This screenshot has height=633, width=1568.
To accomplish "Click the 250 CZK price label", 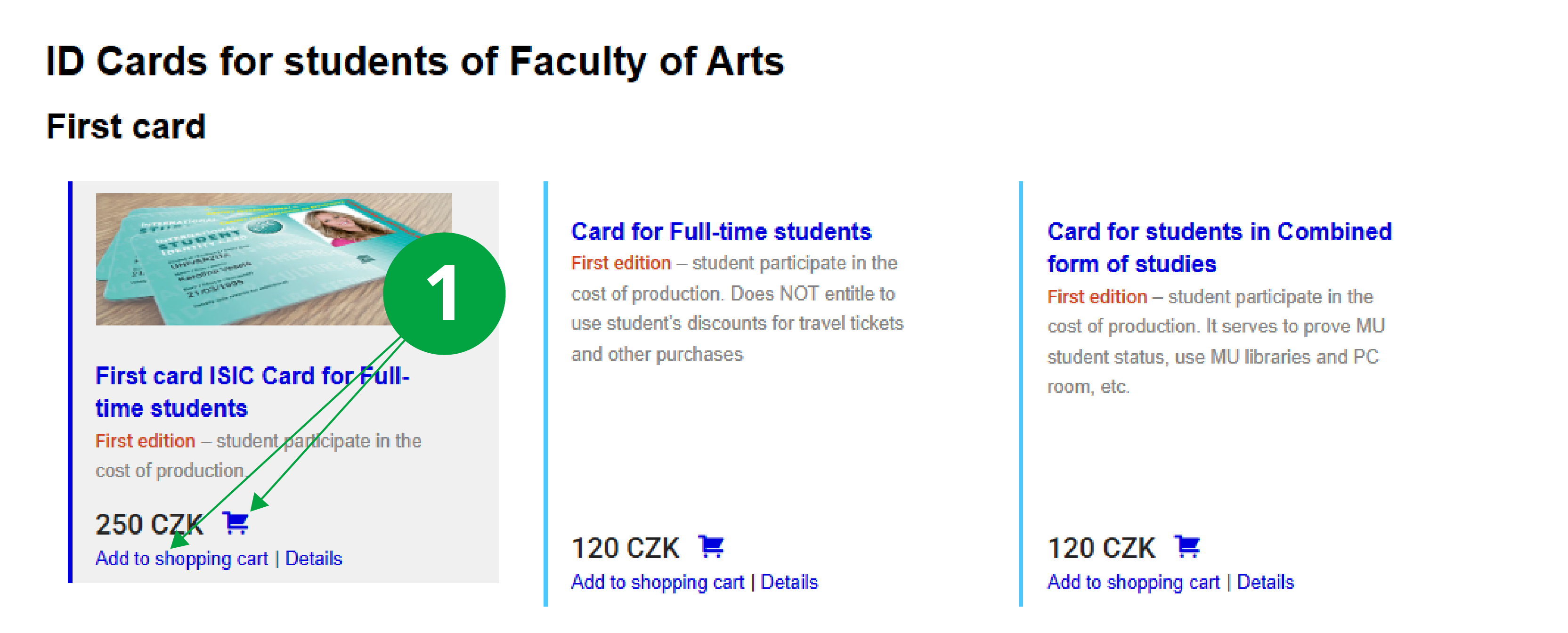I will [x=150, y=524].
